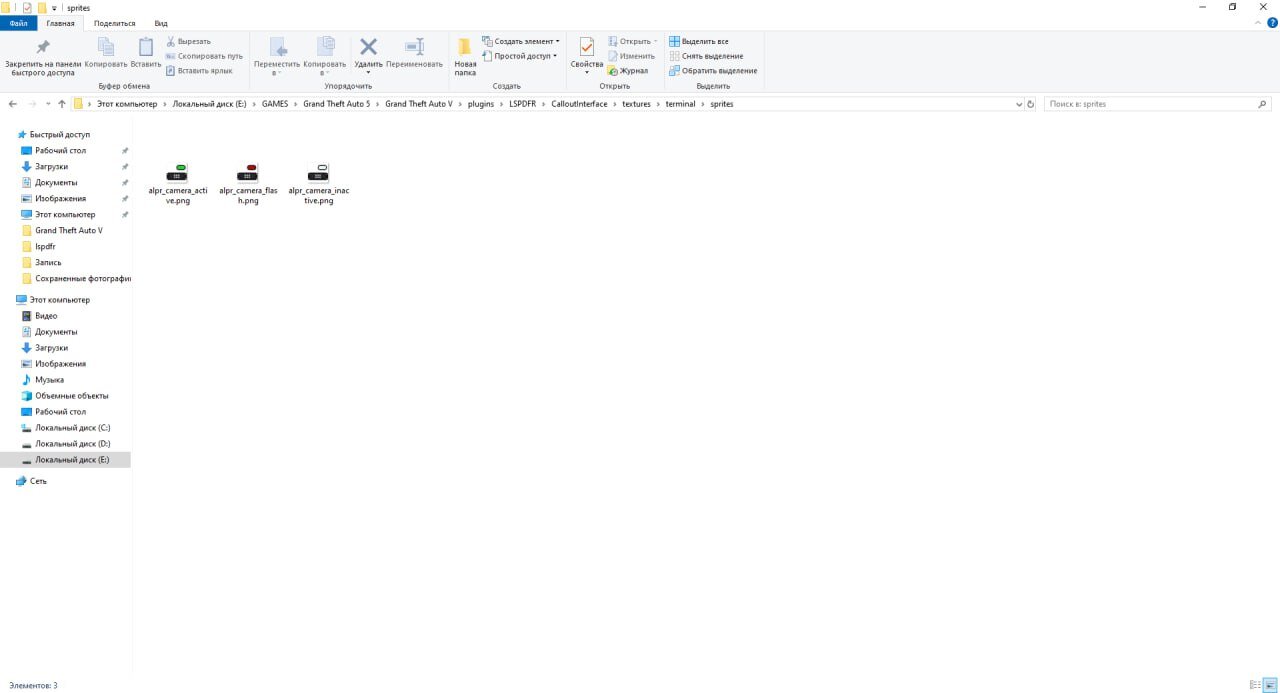Screen dimensions: 1280x693
Task: Open the Простой доступ dropdown
Action: pos(520,56)
